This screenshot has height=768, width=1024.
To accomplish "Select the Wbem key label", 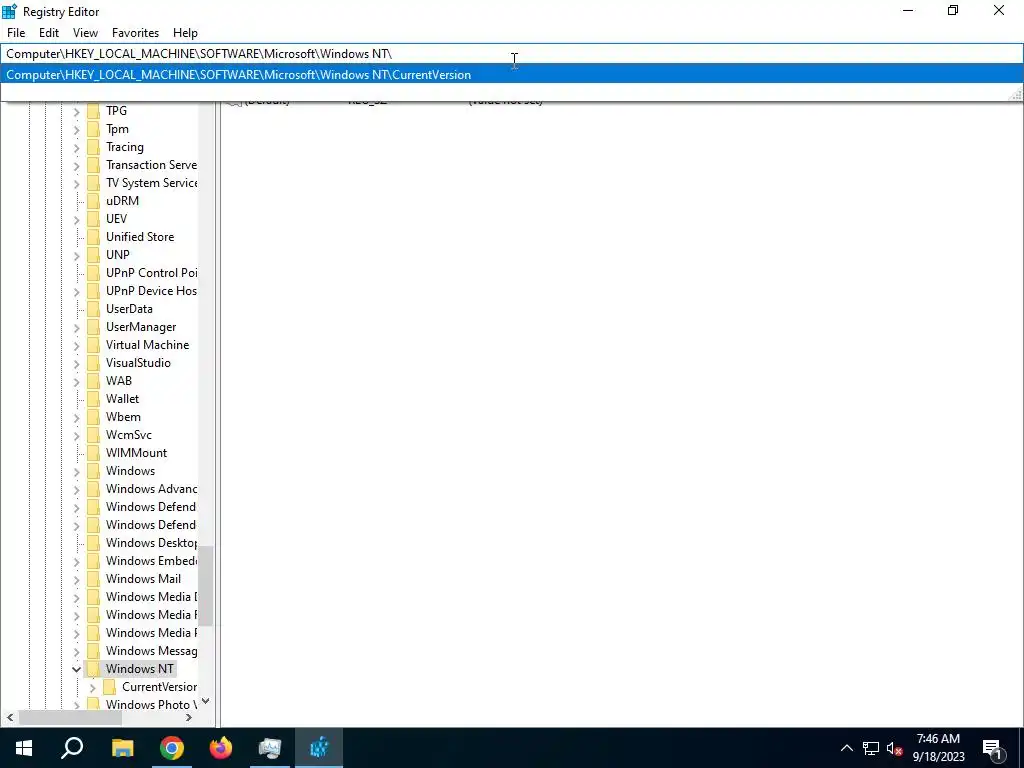I will pyautogui.click(x=123, y=417).
